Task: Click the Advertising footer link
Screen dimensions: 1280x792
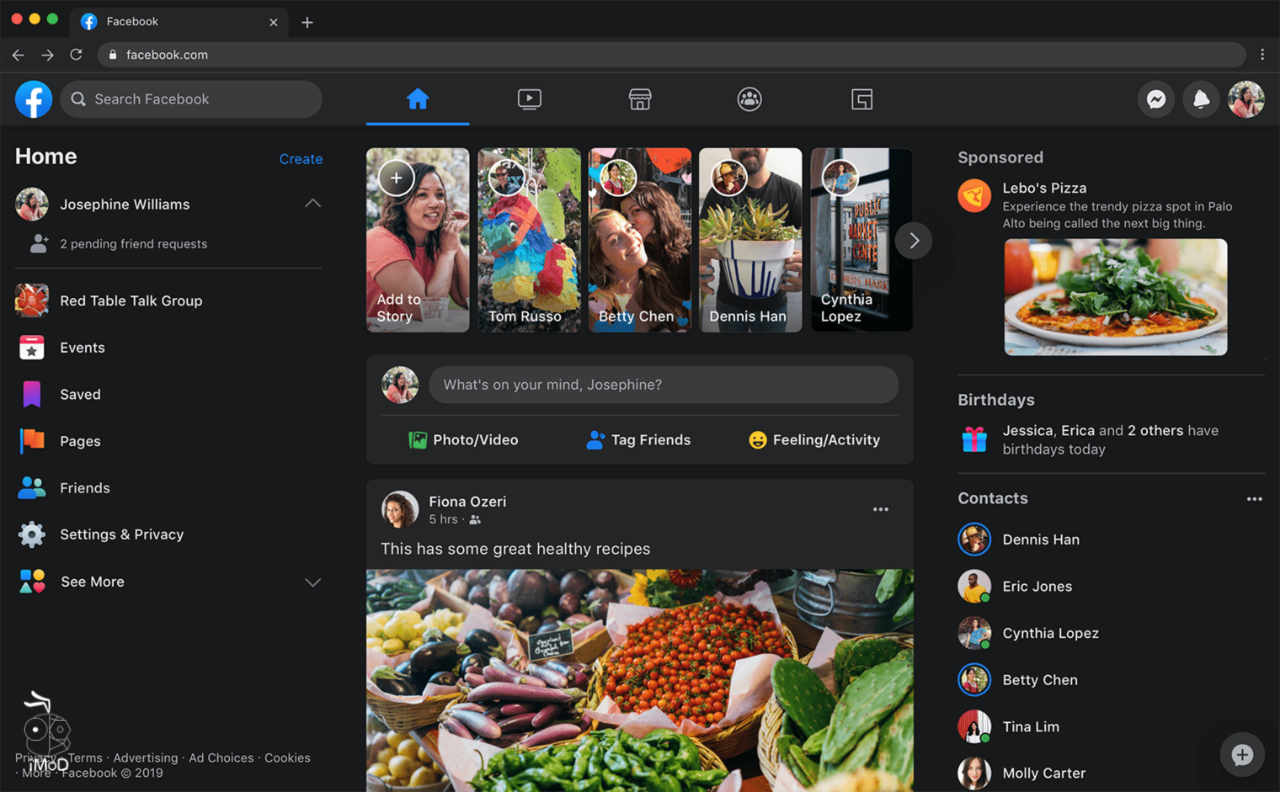Action: pos(145,758)
